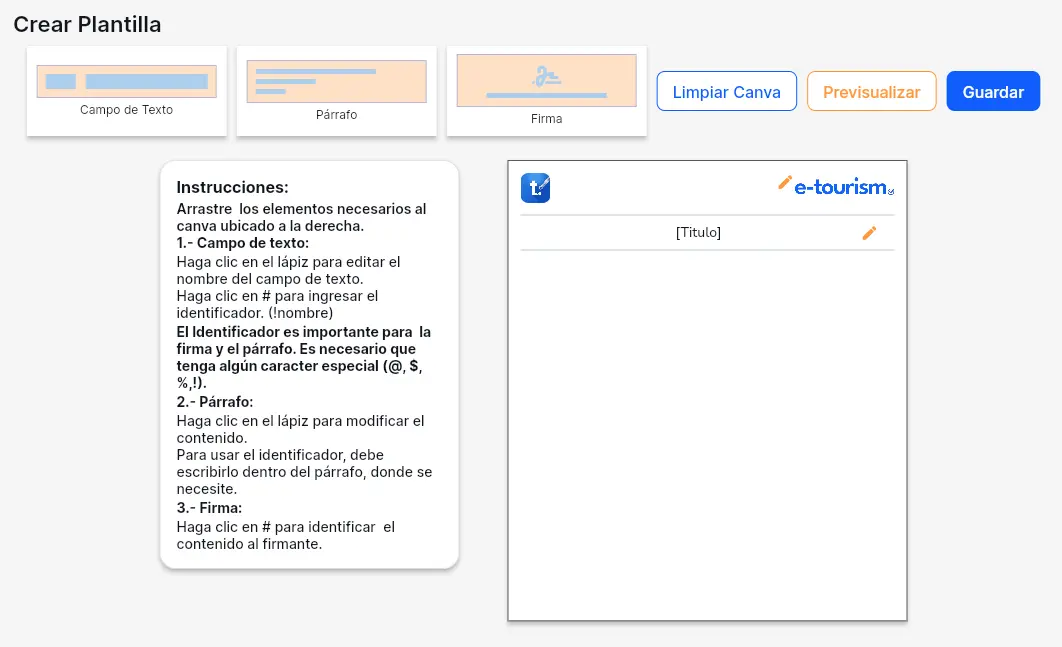
Task: Click the 'Párrafo' card label
Action: (336, 115)
